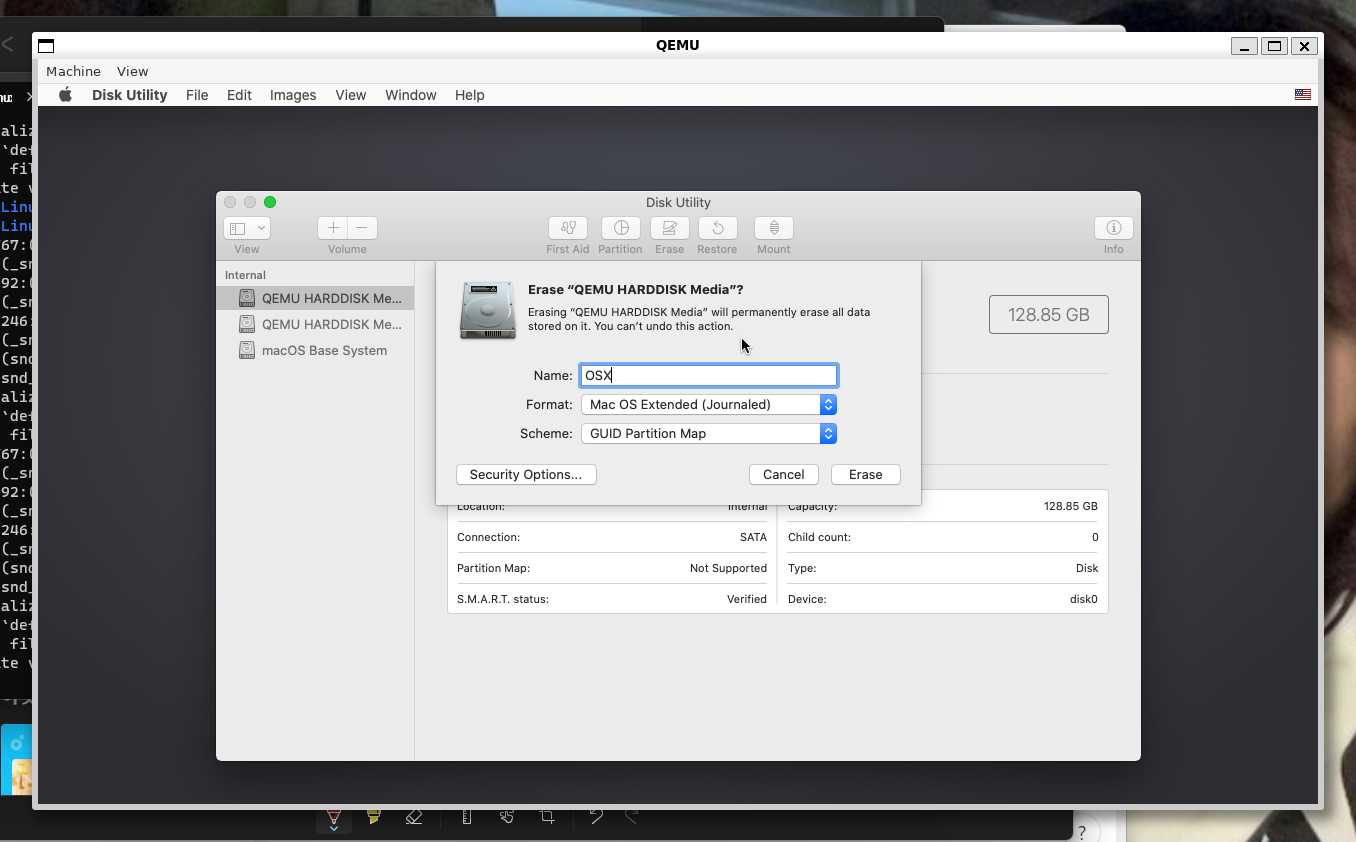Click the Restore toolbar icon

click(717, 228)
